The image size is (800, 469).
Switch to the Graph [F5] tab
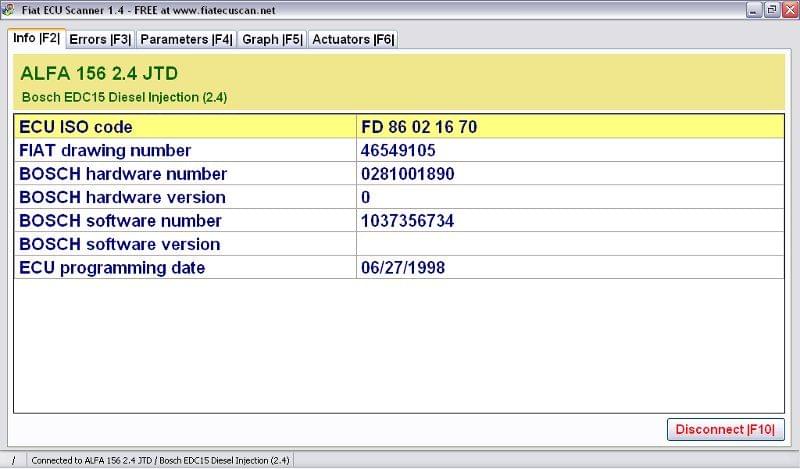tap(272, 40)
